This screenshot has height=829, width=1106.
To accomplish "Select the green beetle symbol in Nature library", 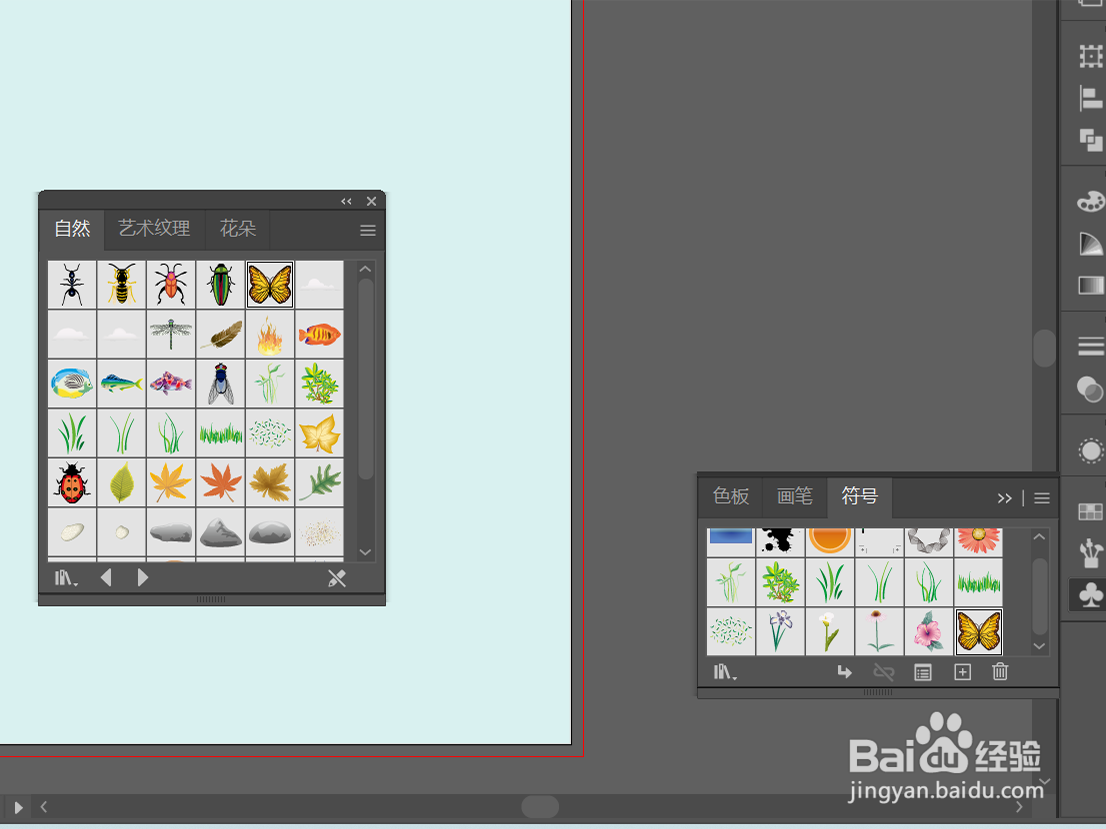I will click(221, 284).
